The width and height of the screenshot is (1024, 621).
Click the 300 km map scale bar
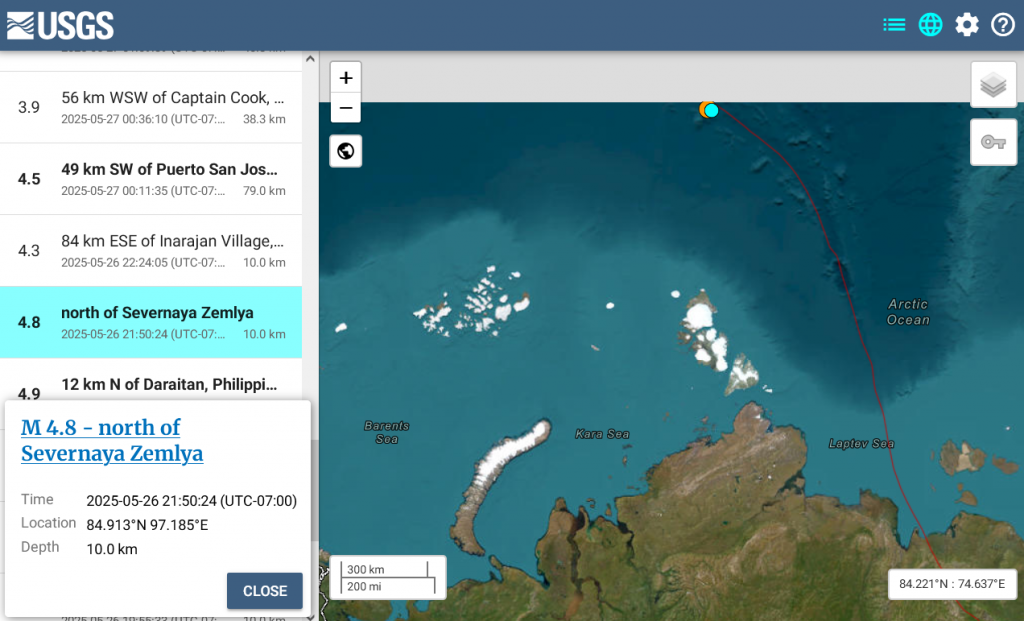click(388, 577)
